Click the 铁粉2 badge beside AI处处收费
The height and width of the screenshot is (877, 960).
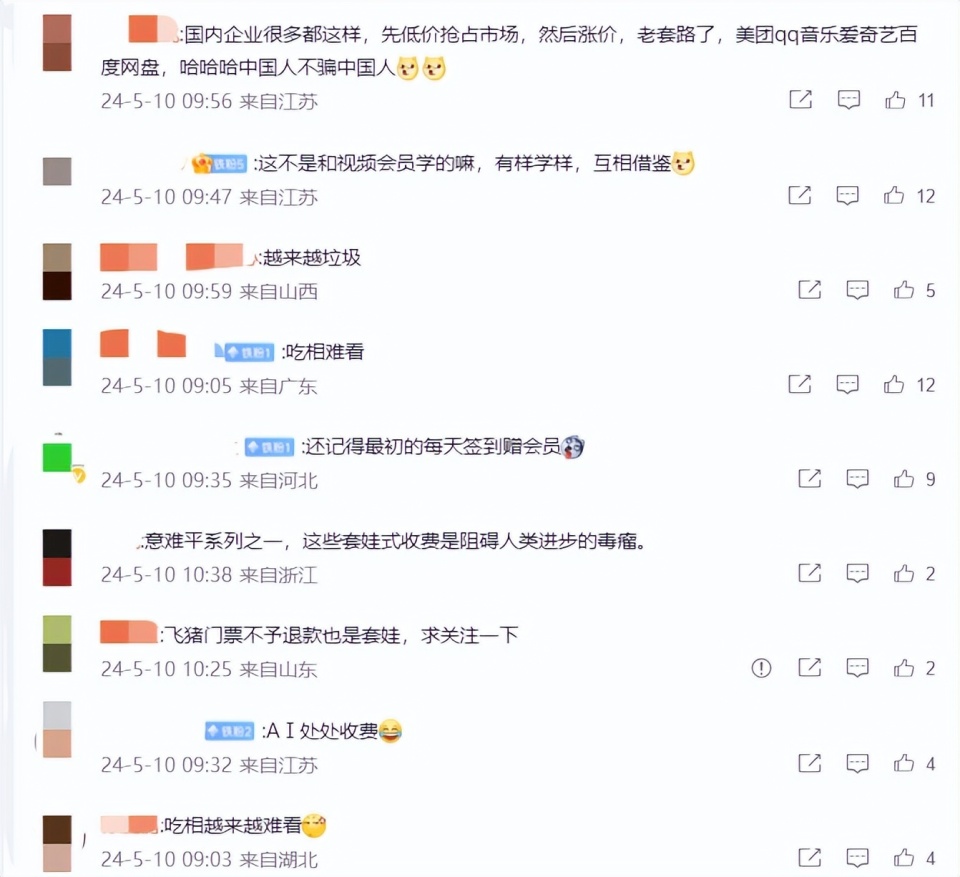pos(229,731)
